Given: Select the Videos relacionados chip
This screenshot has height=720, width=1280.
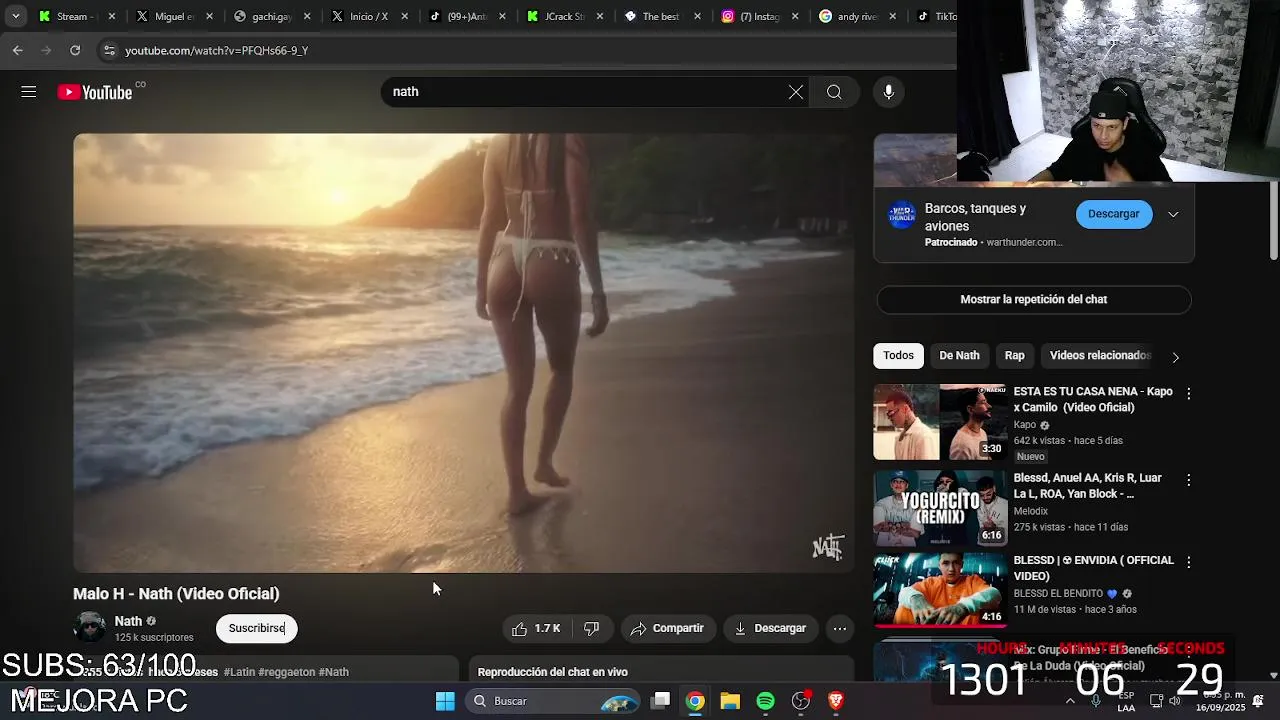Looking at the screenshot, I should [1100, 356].
